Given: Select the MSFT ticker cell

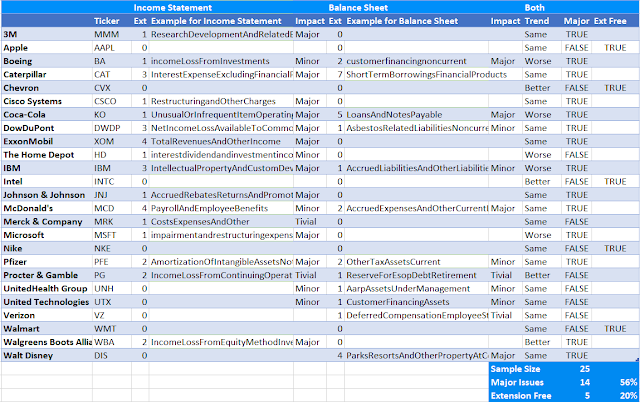Looking at the screenshot, I should coord(112,235).
